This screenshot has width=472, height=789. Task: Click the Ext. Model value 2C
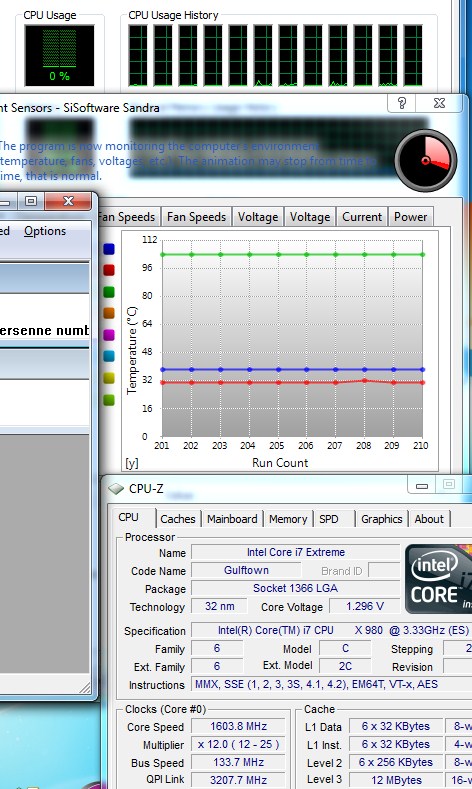345,666
